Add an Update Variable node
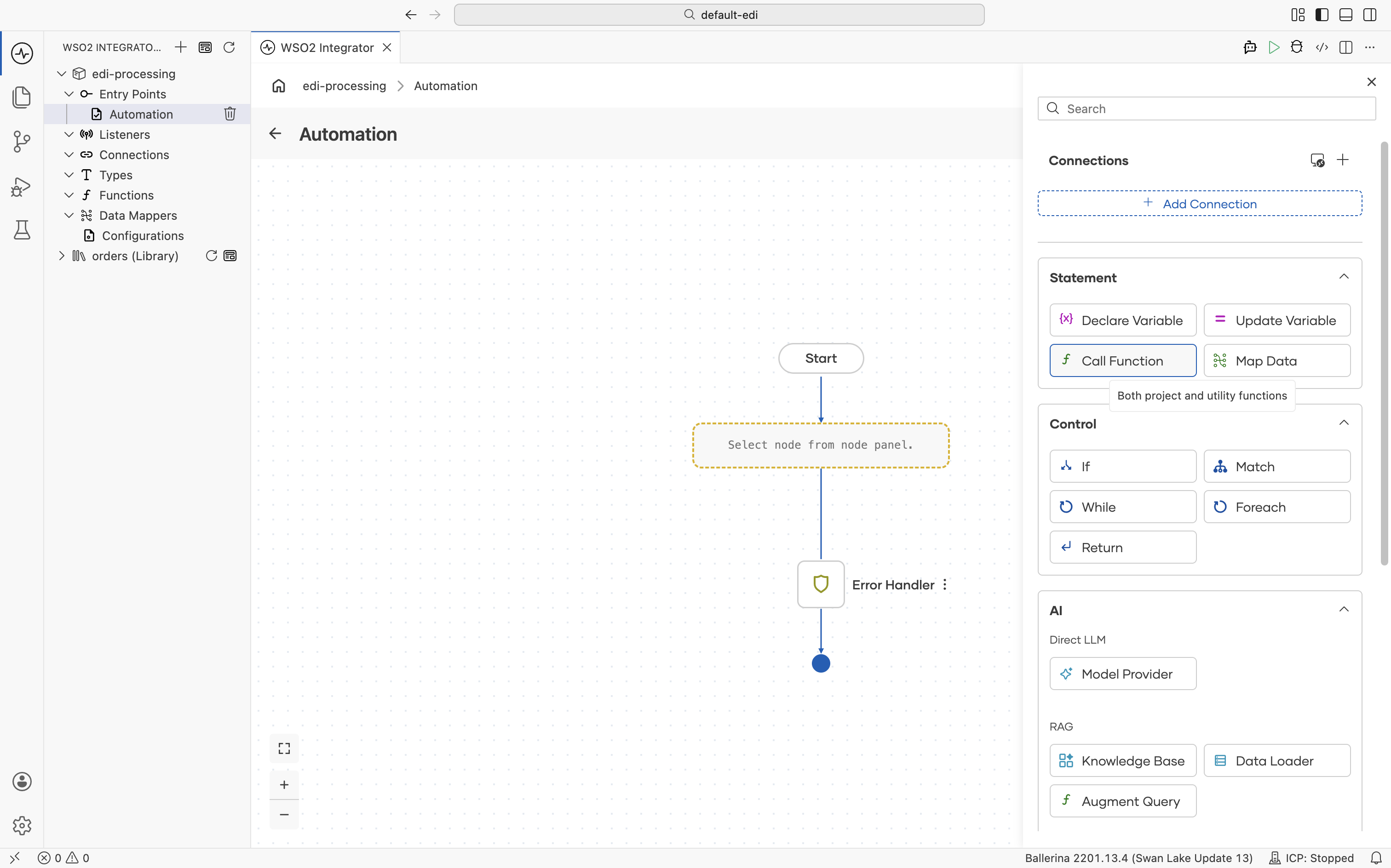1391x868 pixels. click(1277, 320)
